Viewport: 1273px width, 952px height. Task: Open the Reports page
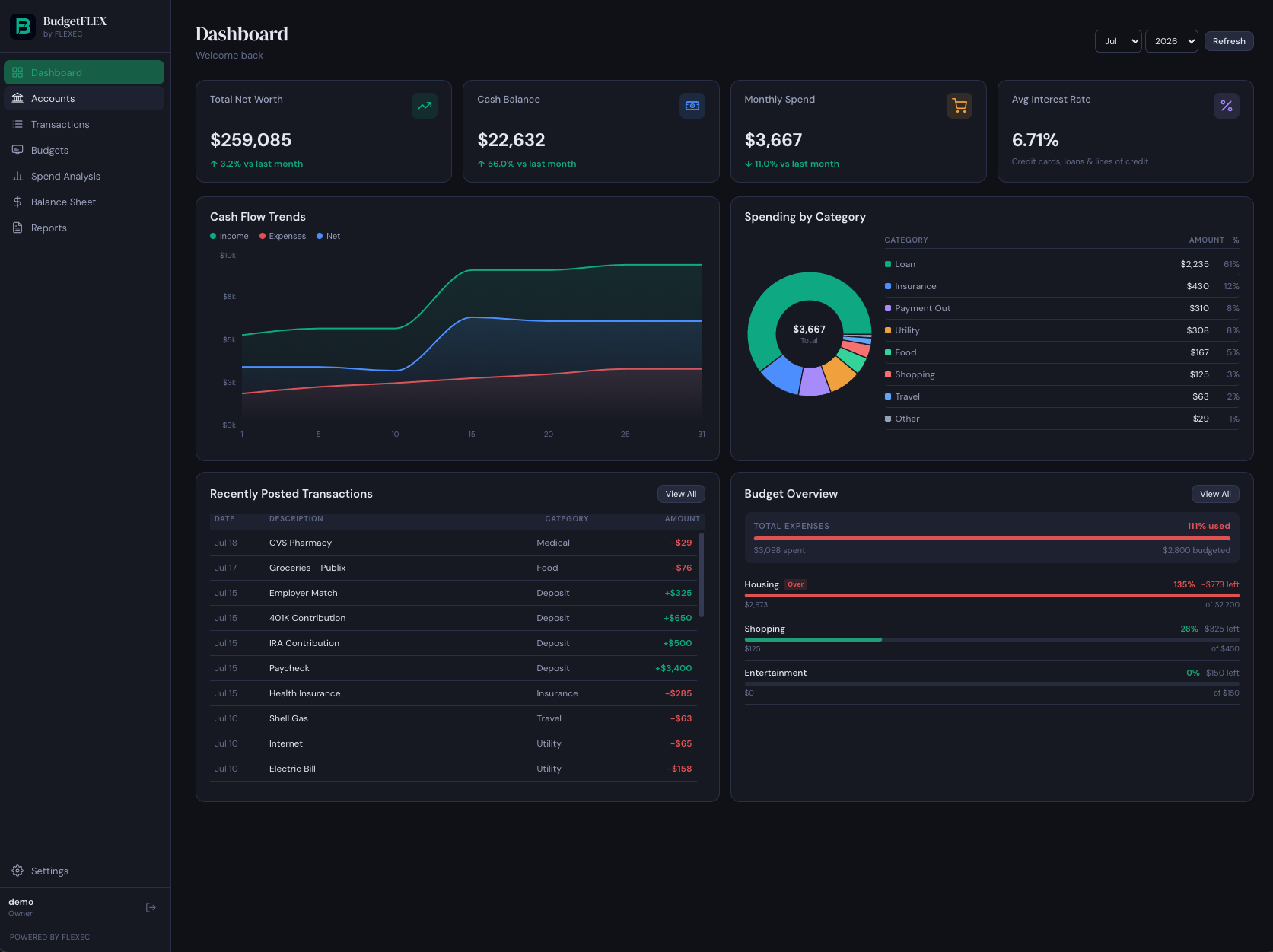tap(84, 228)
